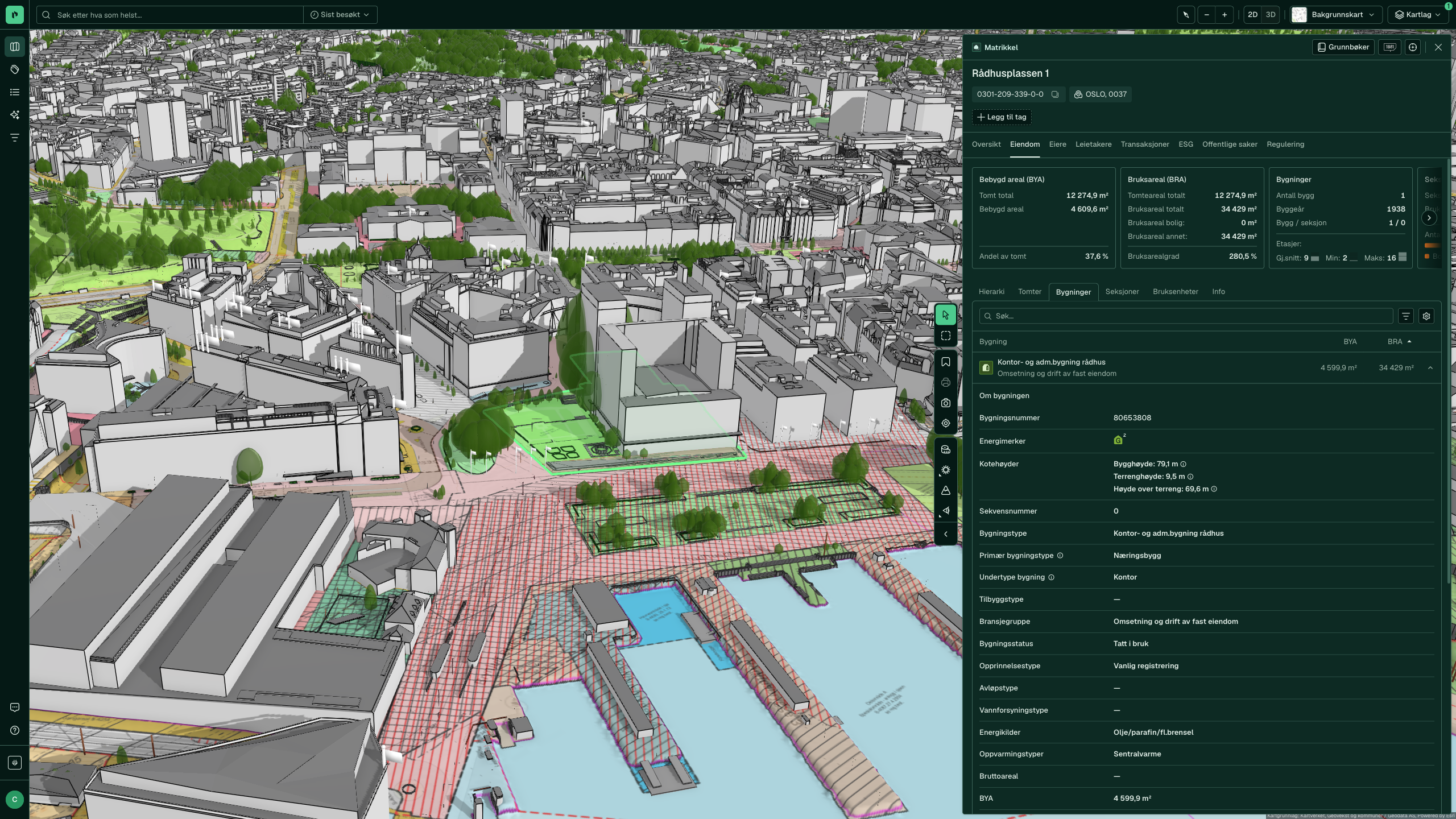
Task: Click the OSLO, 0037 location chip
Action: click(x=1101, y=94)
